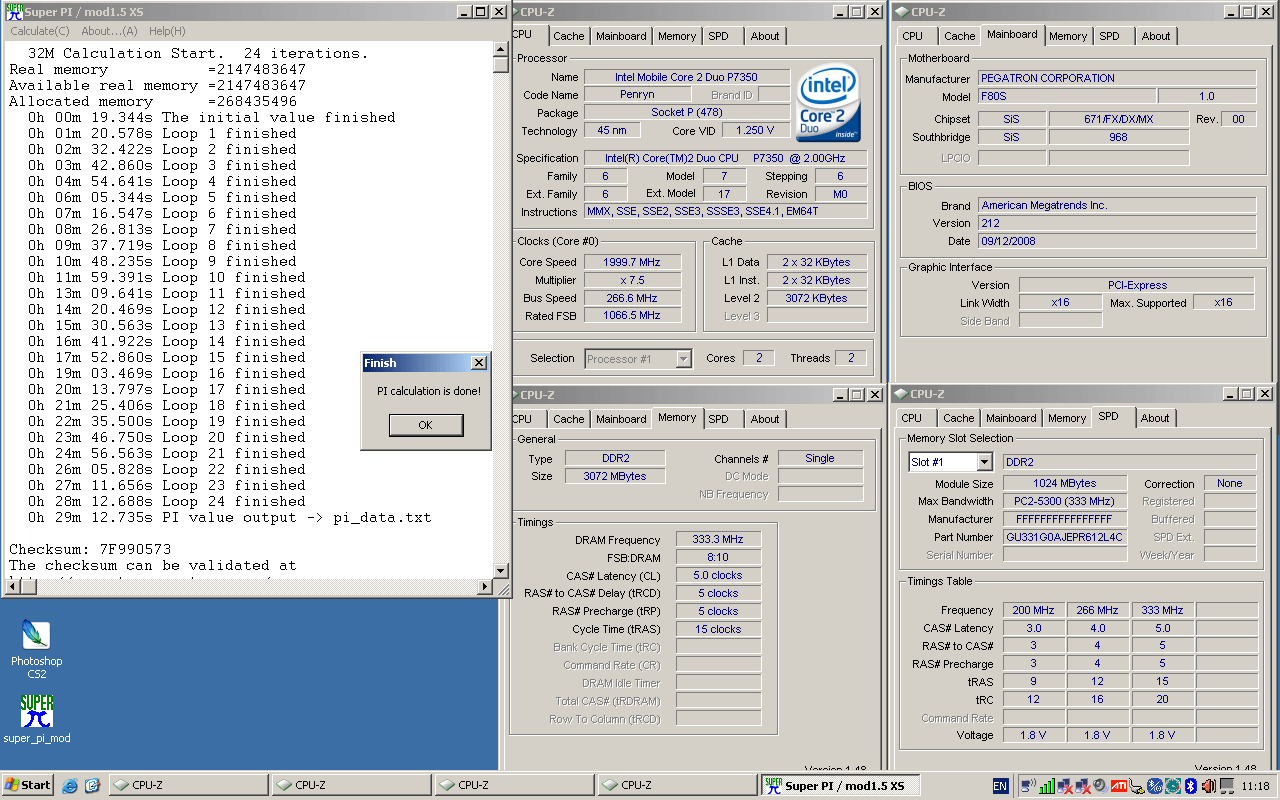Click the FSB:DRAM value '8:10'
1280x800 pixels.
coord(718,558)
